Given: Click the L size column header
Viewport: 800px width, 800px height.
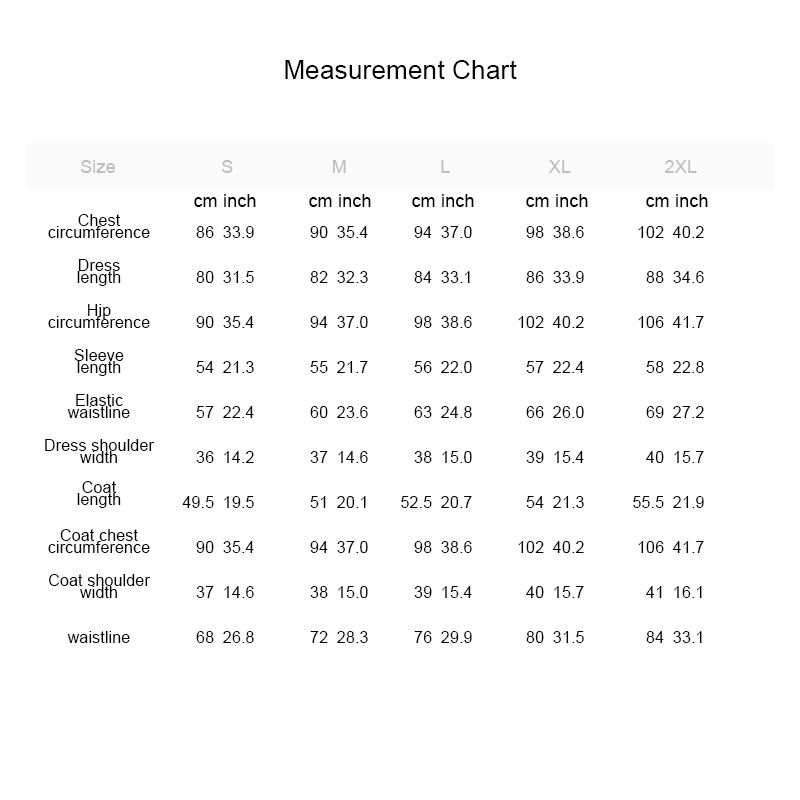Looking at the screenshot, I should coord(445,167).
